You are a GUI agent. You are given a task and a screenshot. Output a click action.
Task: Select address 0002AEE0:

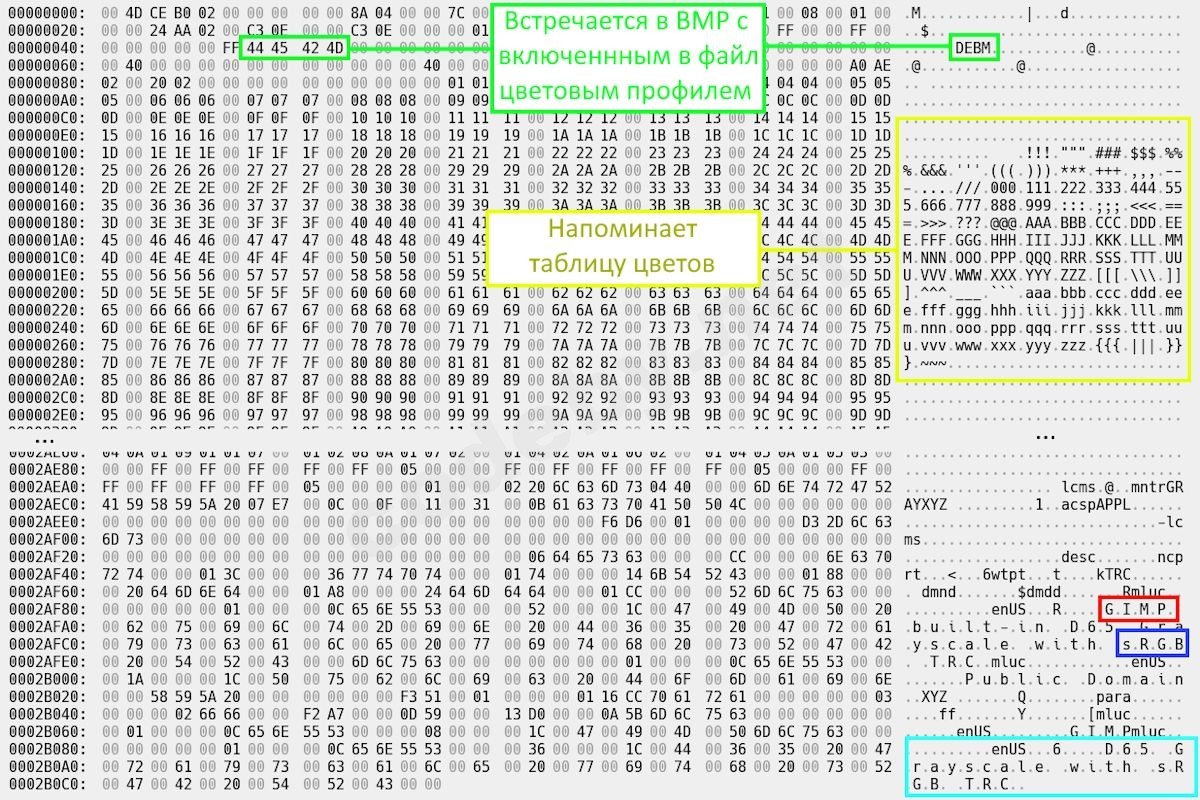46,522
